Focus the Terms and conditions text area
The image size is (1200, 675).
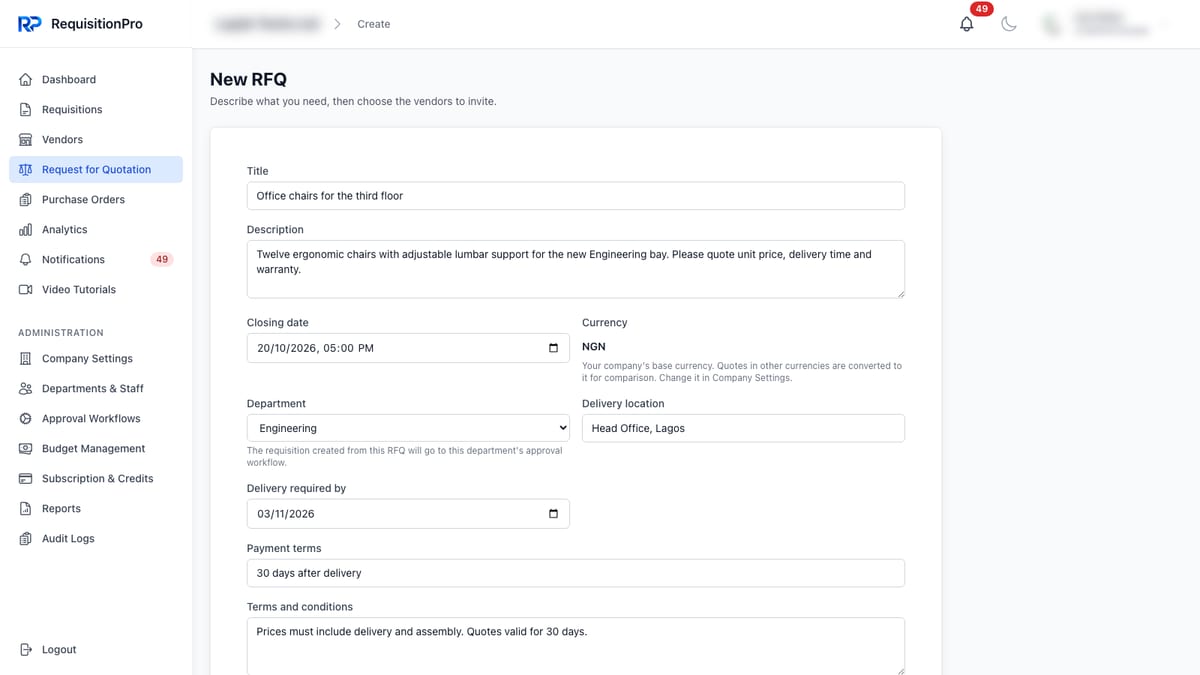tap(576, 646)
